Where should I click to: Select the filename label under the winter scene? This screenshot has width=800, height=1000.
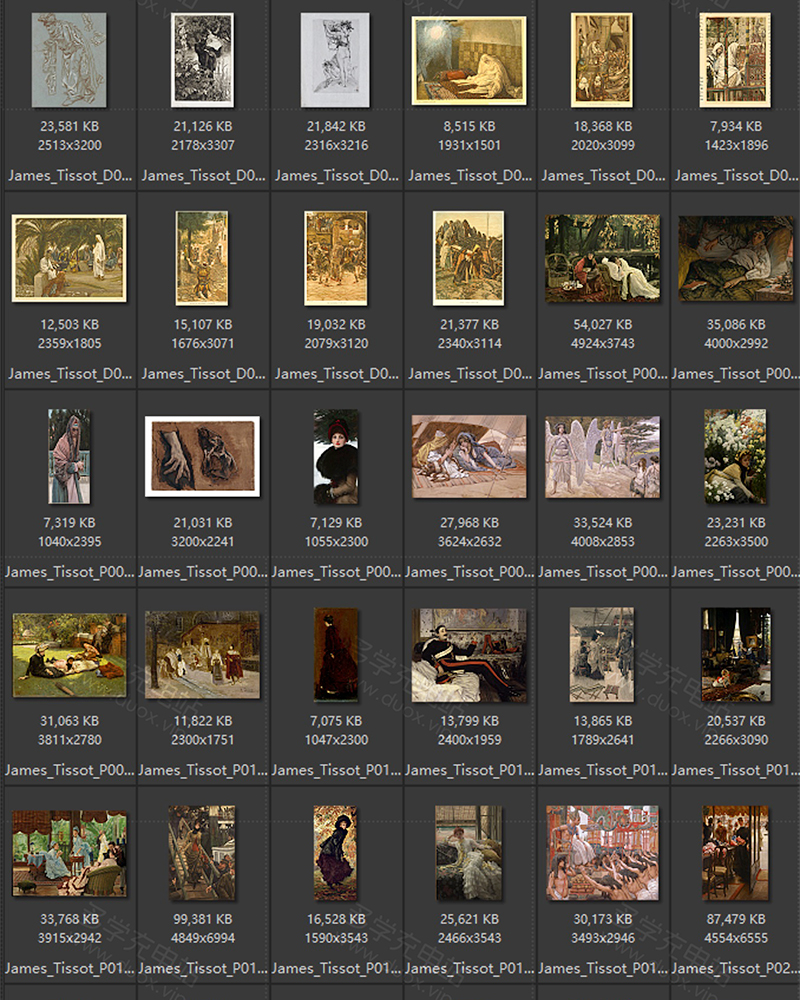pyautogui.click(x=603, y=770)
